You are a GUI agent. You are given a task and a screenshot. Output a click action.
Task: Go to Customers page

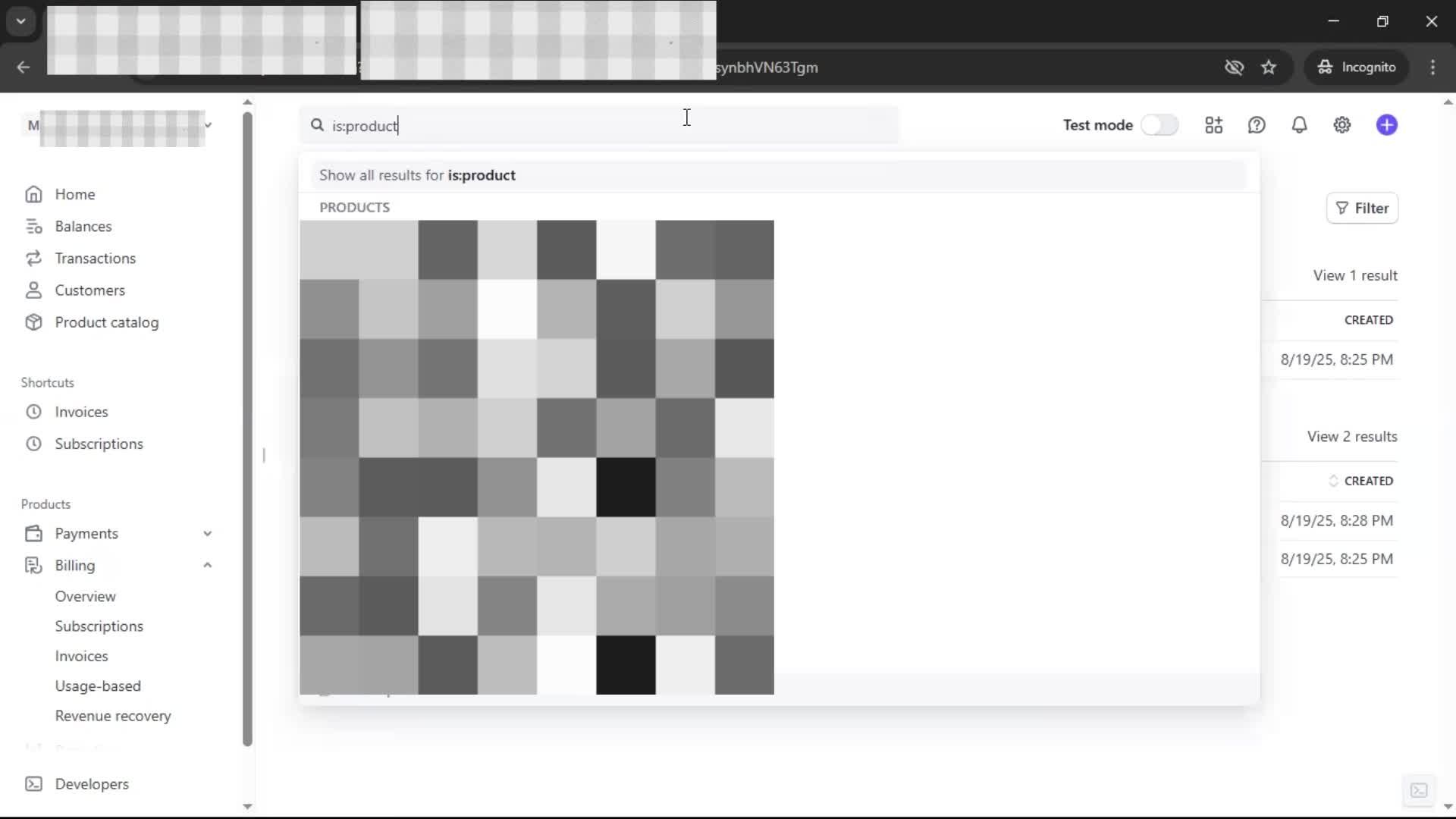click(x=89, y=290)
